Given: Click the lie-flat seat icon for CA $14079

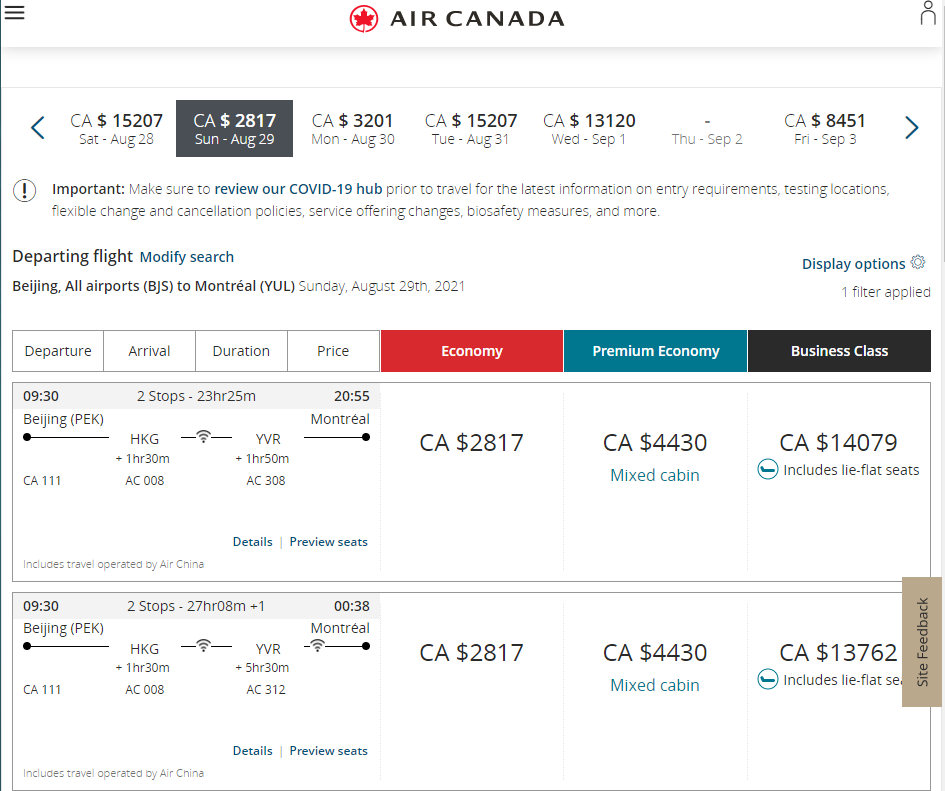Looking at the screenshot, I should 767,470.
